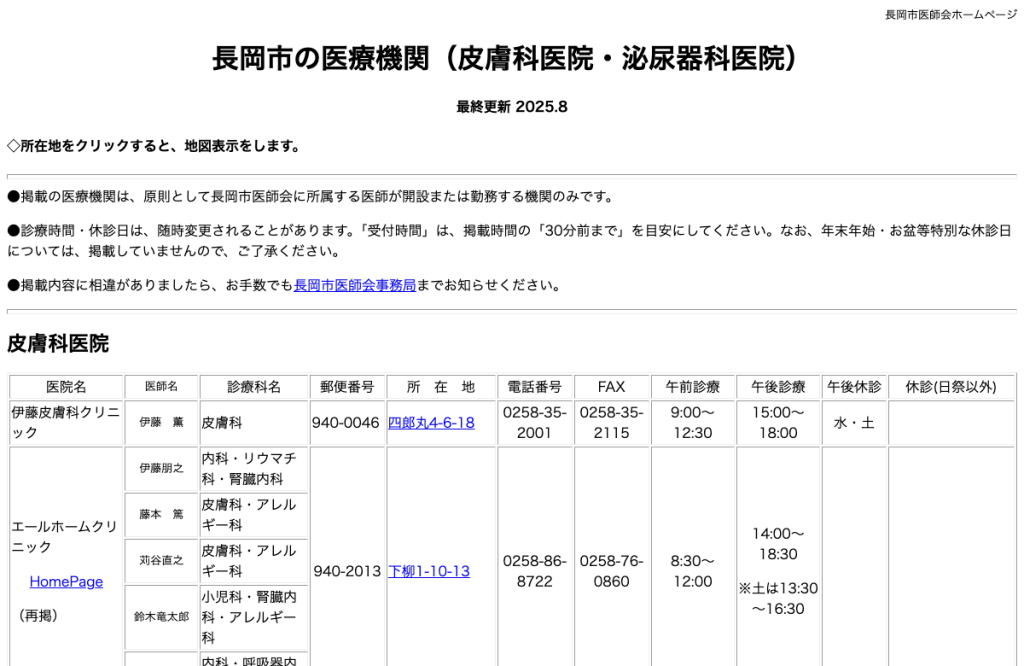Click the 小児科・腎臓内科・アレルギー科 cell
Screen dimensions: 1024x666
tap(254, 617)
